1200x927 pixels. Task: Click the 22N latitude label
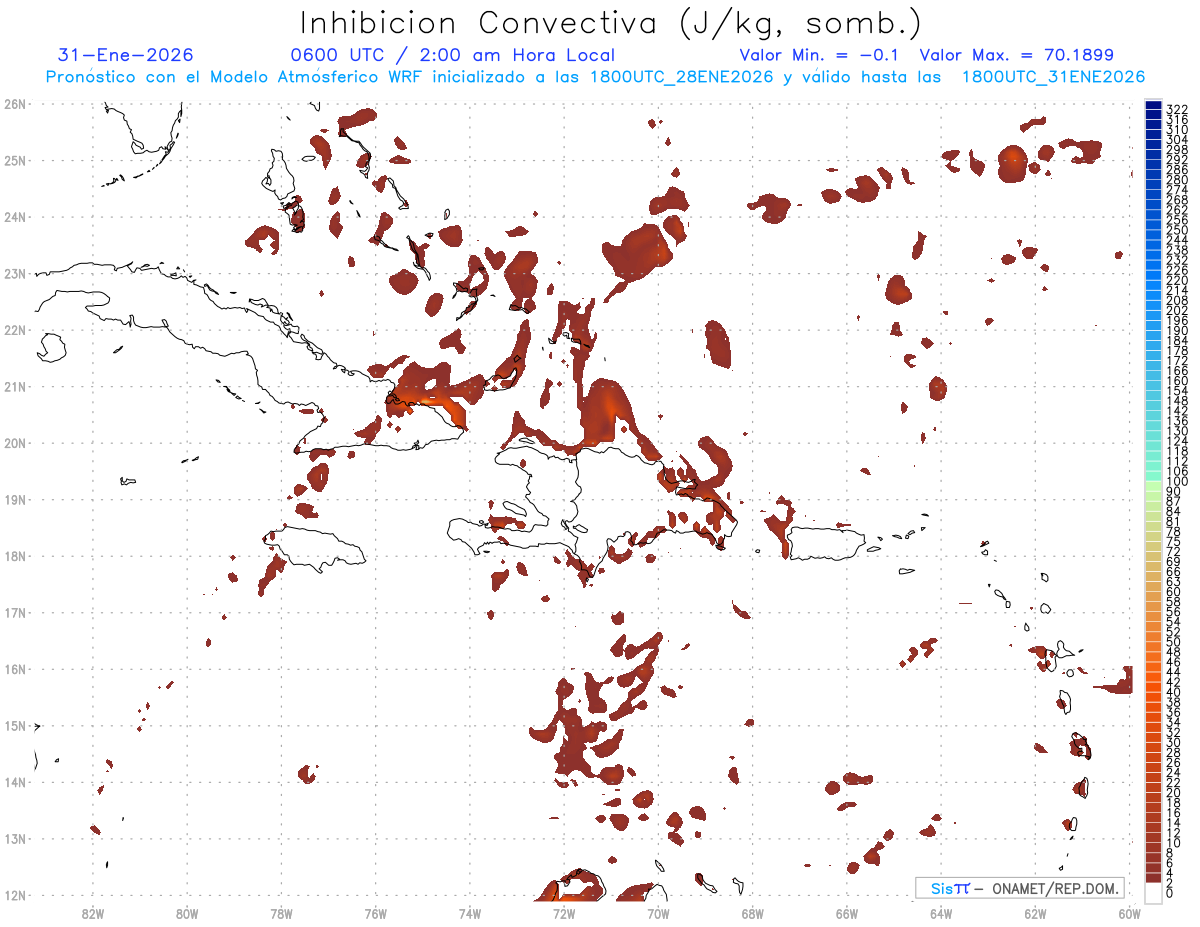pos(15,330)
